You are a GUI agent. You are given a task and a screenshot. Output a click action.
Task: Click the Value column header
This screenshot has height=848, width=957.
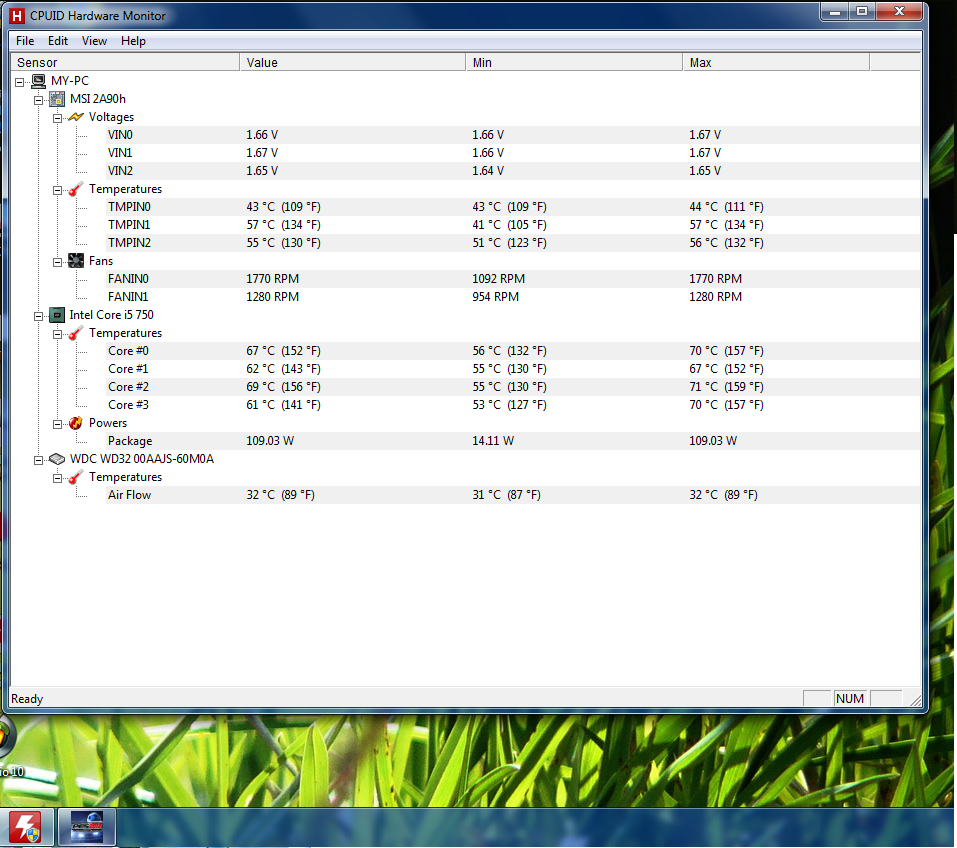353,62
